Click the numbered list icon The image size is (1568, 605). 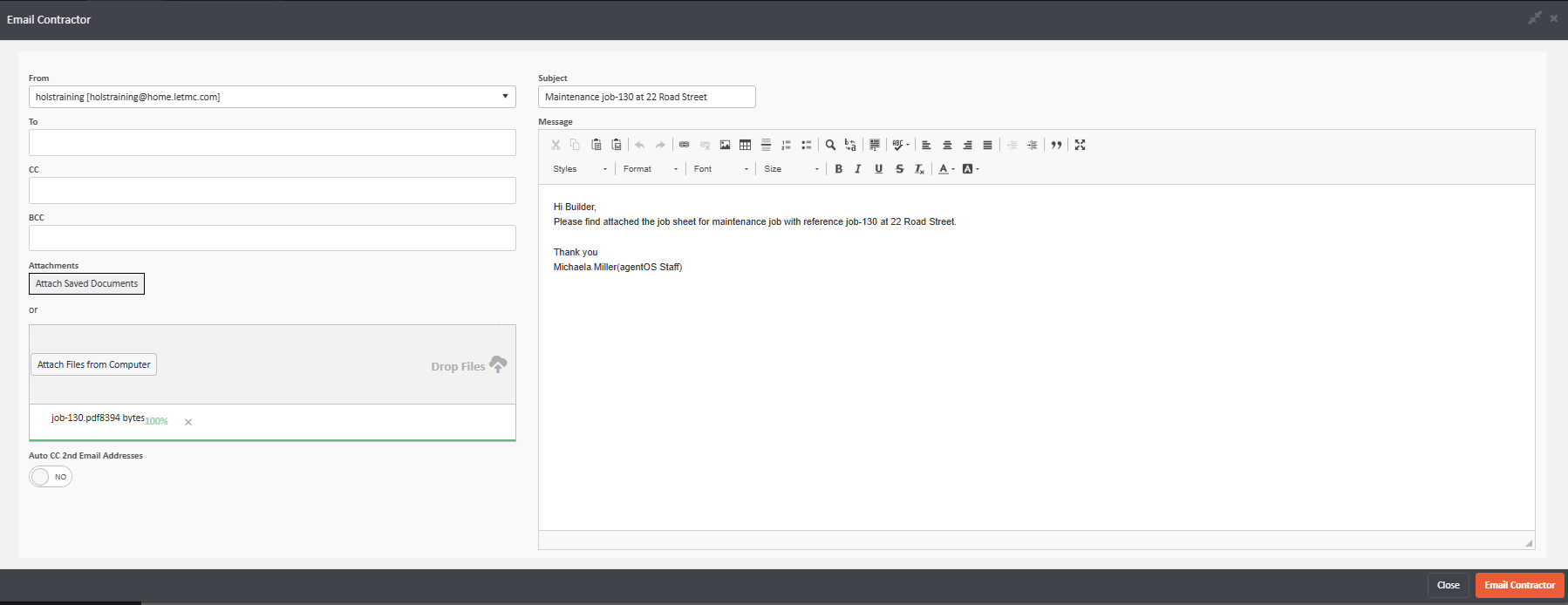tap(786, 145)
